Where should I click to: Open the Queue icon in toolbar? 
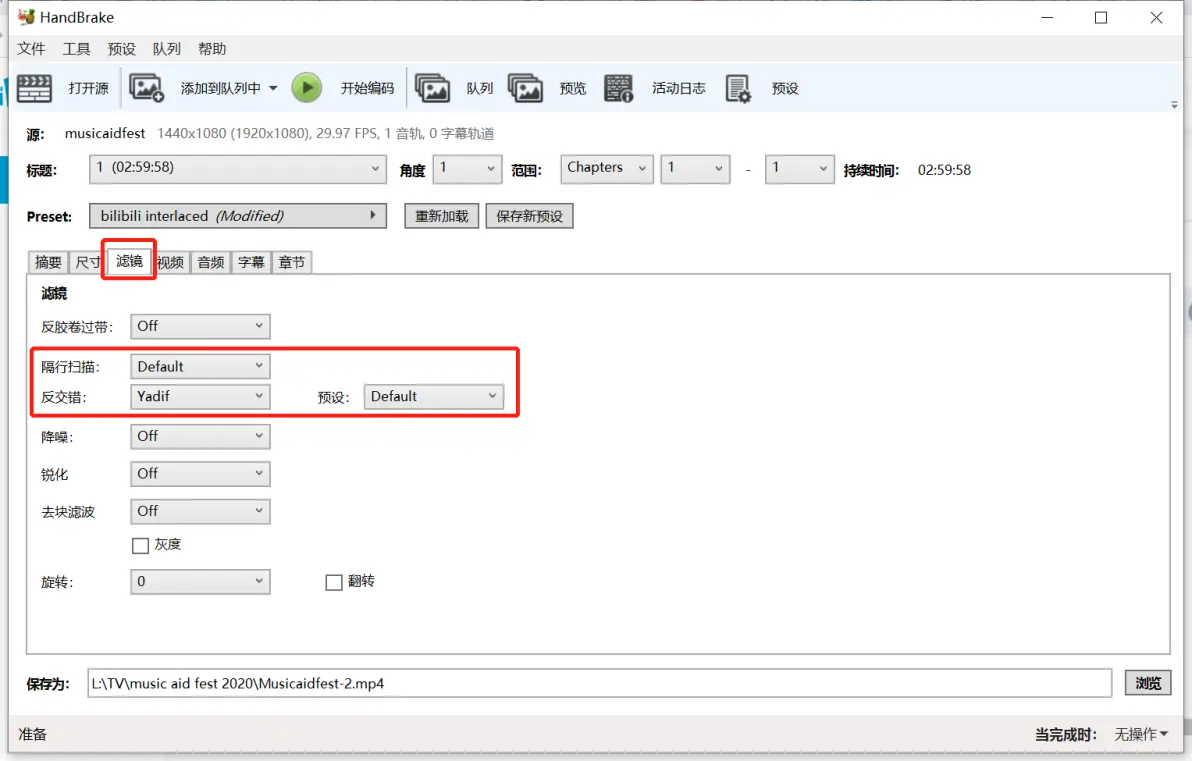(x=433, y=88)
